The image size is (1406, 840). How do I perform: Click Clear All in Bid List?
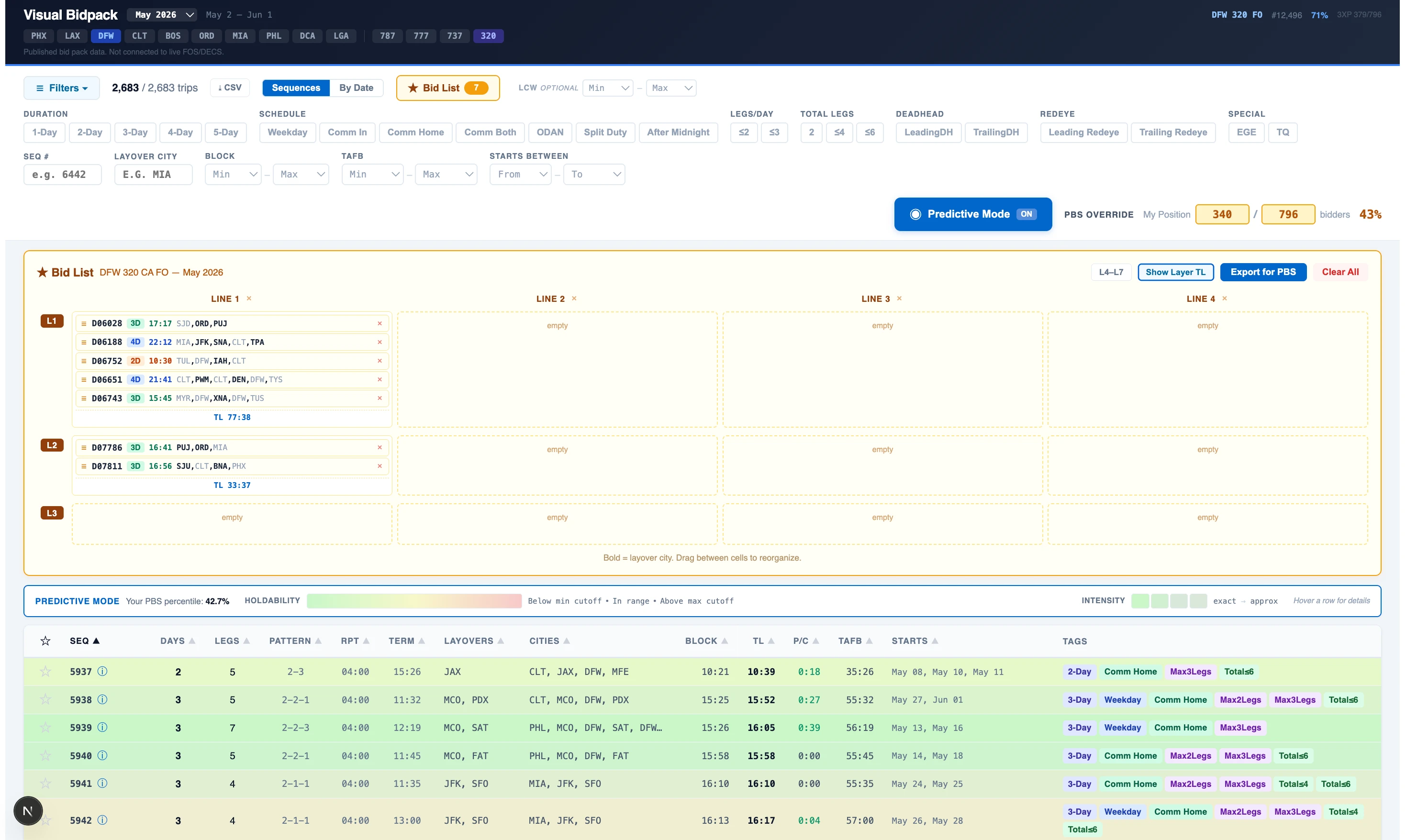tap(1340, 272)
